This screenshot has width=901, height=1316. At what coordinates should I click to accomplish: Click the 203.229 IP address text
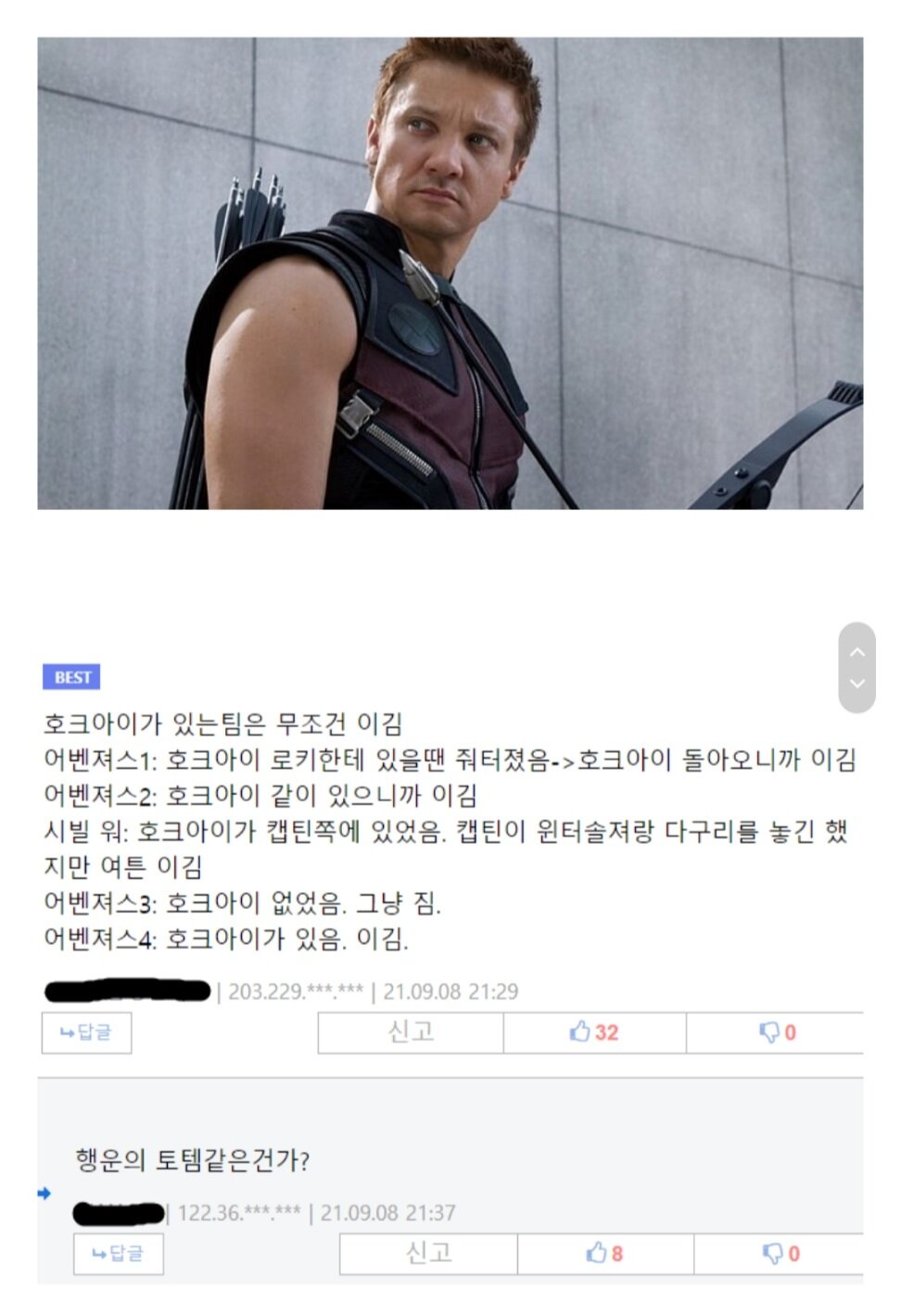coord(296,991)
